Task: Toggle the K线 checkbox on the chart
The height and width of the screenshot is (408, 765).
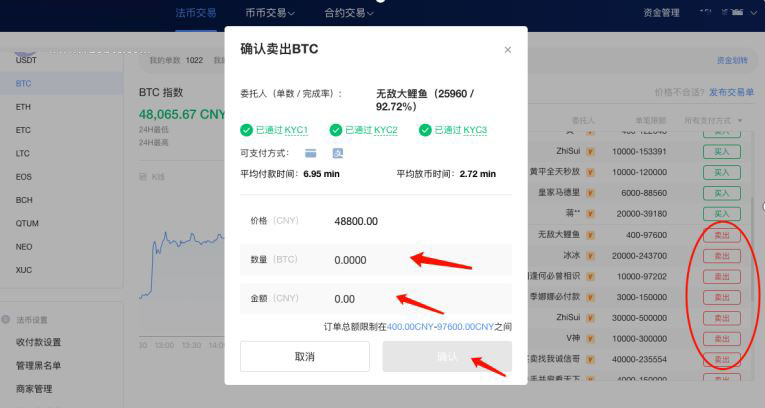Action: click(x=142, y=177)
